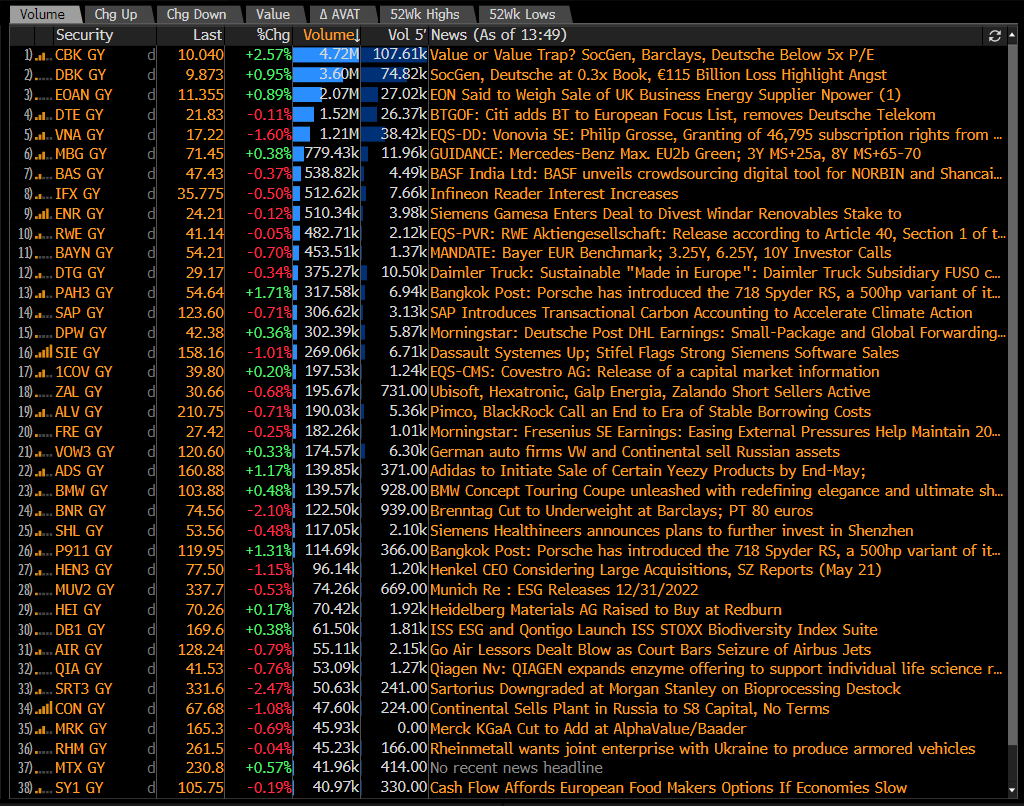Click the mini chart icon for AIR GY
1024x806 pixels.
click(x=44, y=651)
